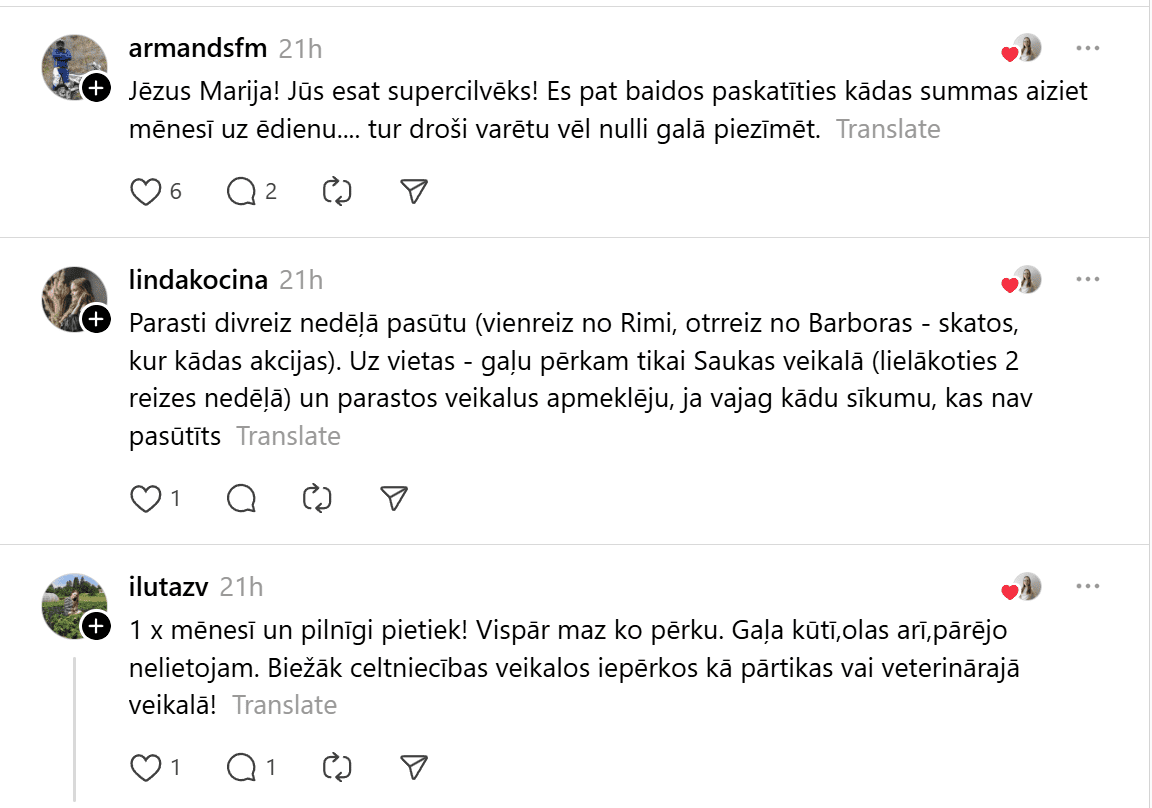The image size is (1152, 808).
Task: Translate lindakocina's comment
Action: click(288, 436)
